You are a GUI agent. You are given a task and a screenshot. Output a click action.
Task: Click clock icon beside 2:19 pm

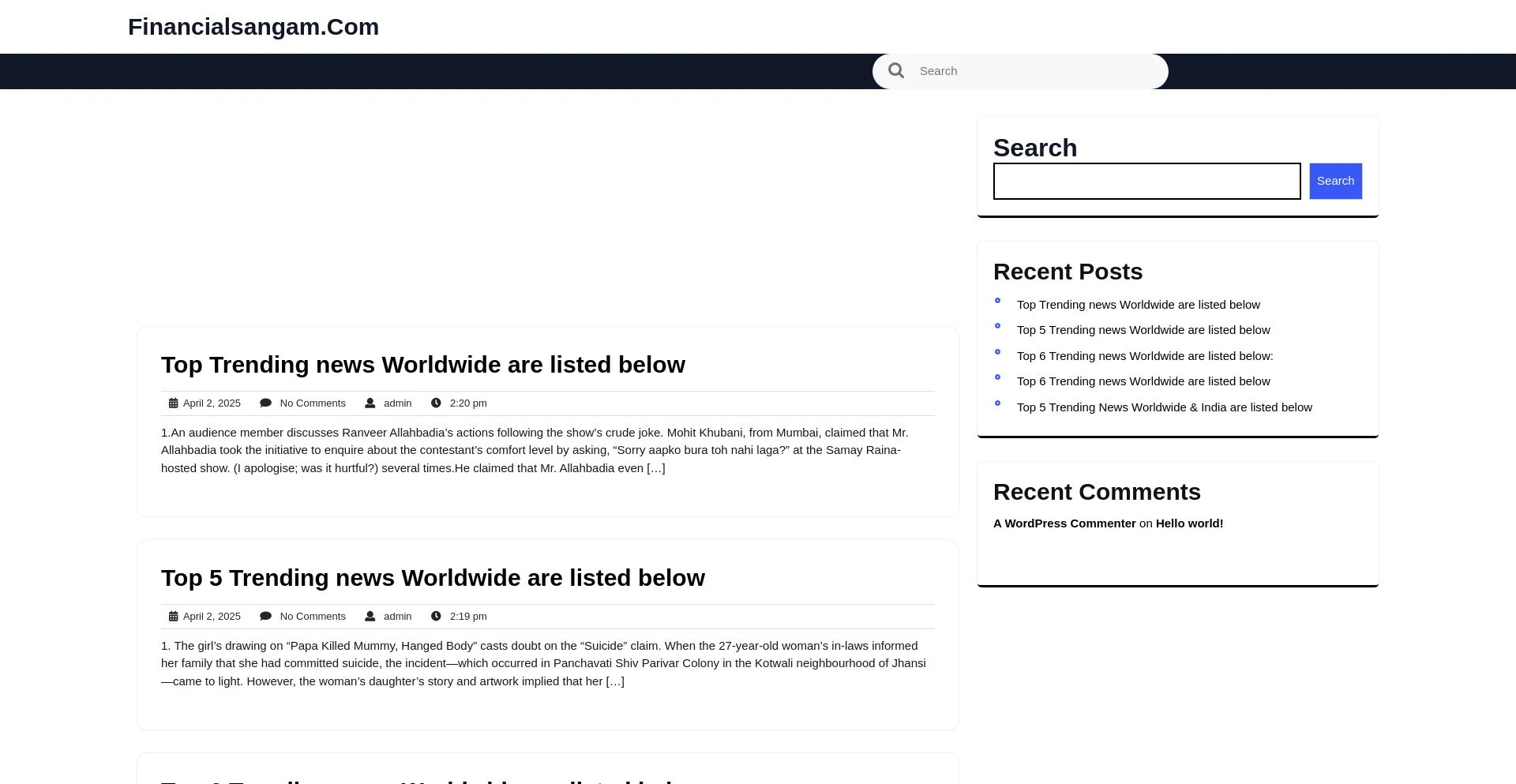click(436, 617)
